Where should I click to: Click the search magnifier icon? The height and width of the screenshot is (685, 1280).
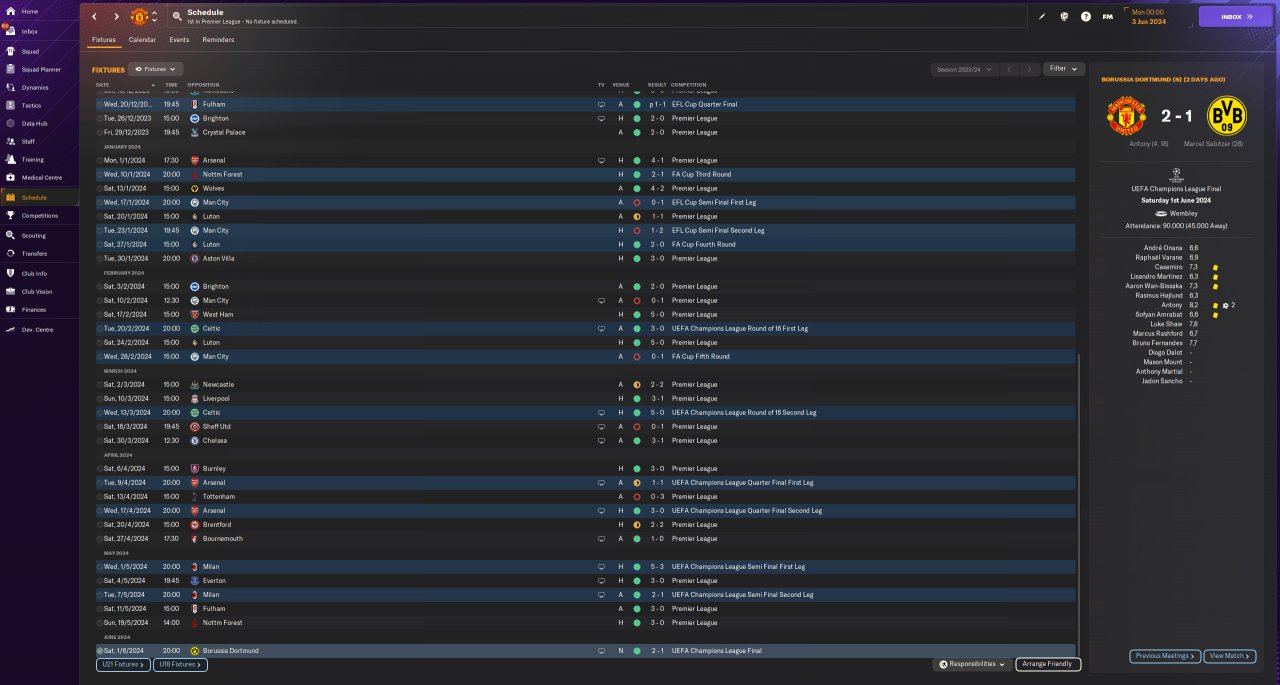tap(177, 17)
